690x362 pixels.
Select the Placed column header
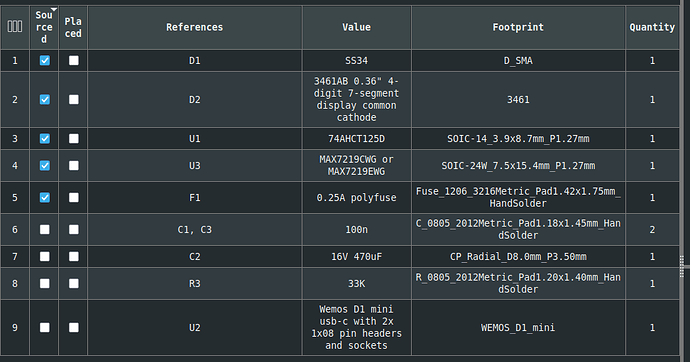[73, 27]
